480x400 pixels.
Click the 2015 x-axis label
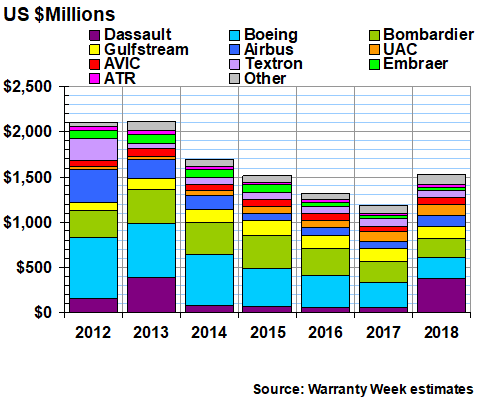point(268,332)
